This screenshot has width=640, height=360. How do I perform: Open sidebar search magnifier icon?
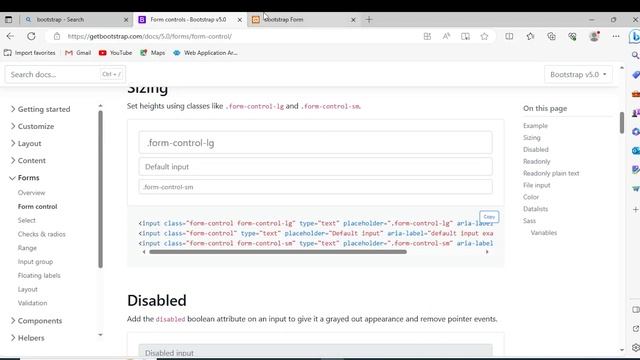pyautogui.click(x=635, y=56)
